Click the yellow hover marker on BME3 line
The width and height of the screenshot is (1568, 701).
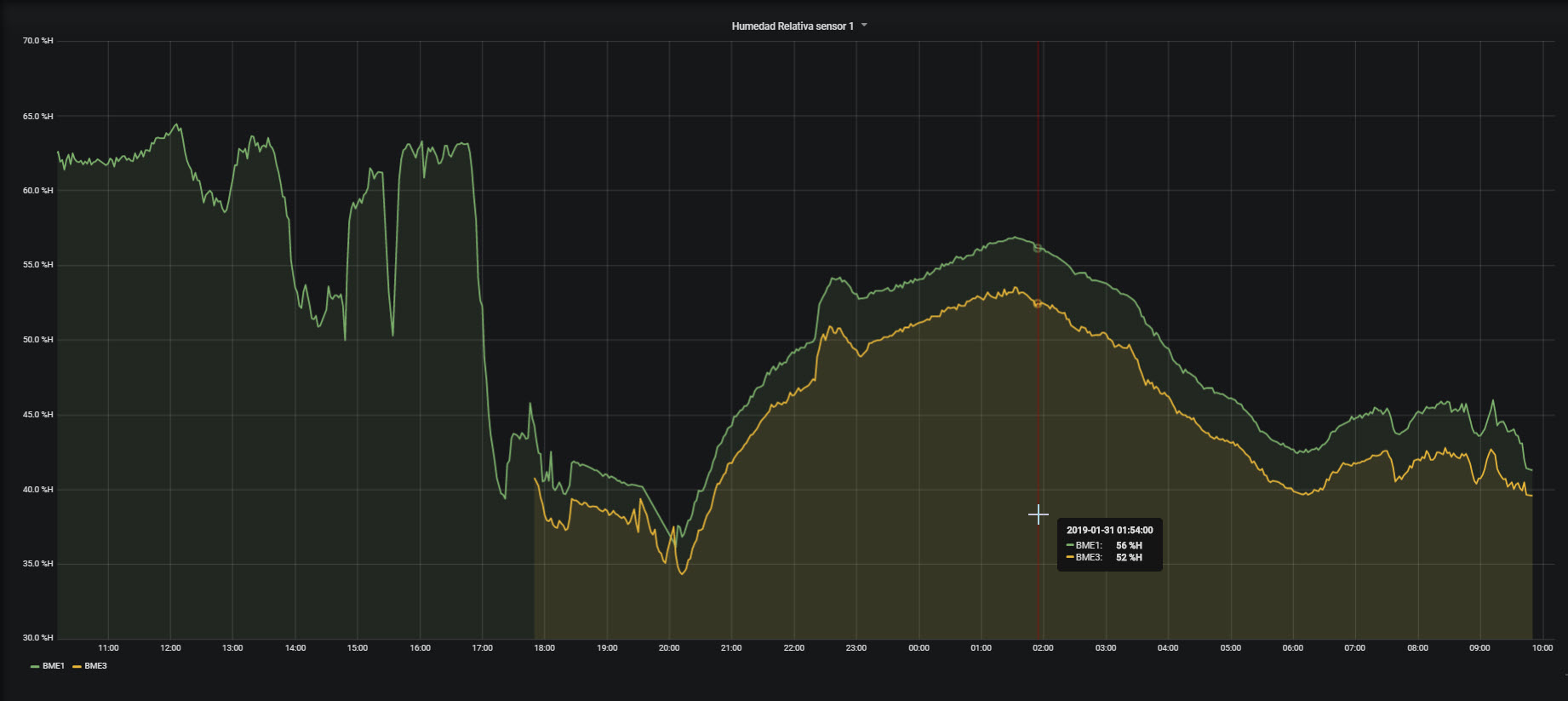1037,303
